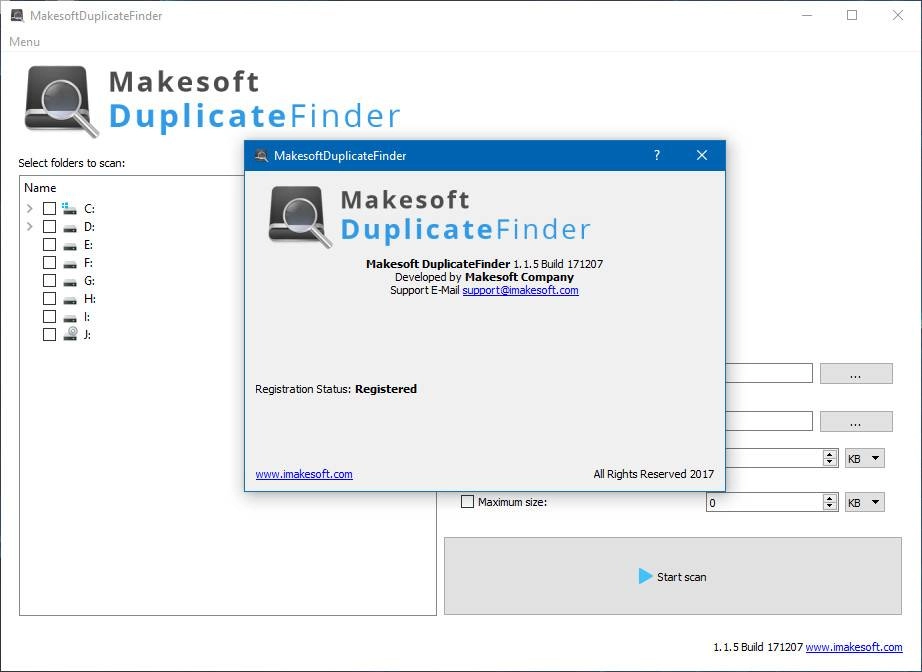This screenshot has width=922, height=672.
Task: Click the About dialog title bar icon
Action: (261, 155)
